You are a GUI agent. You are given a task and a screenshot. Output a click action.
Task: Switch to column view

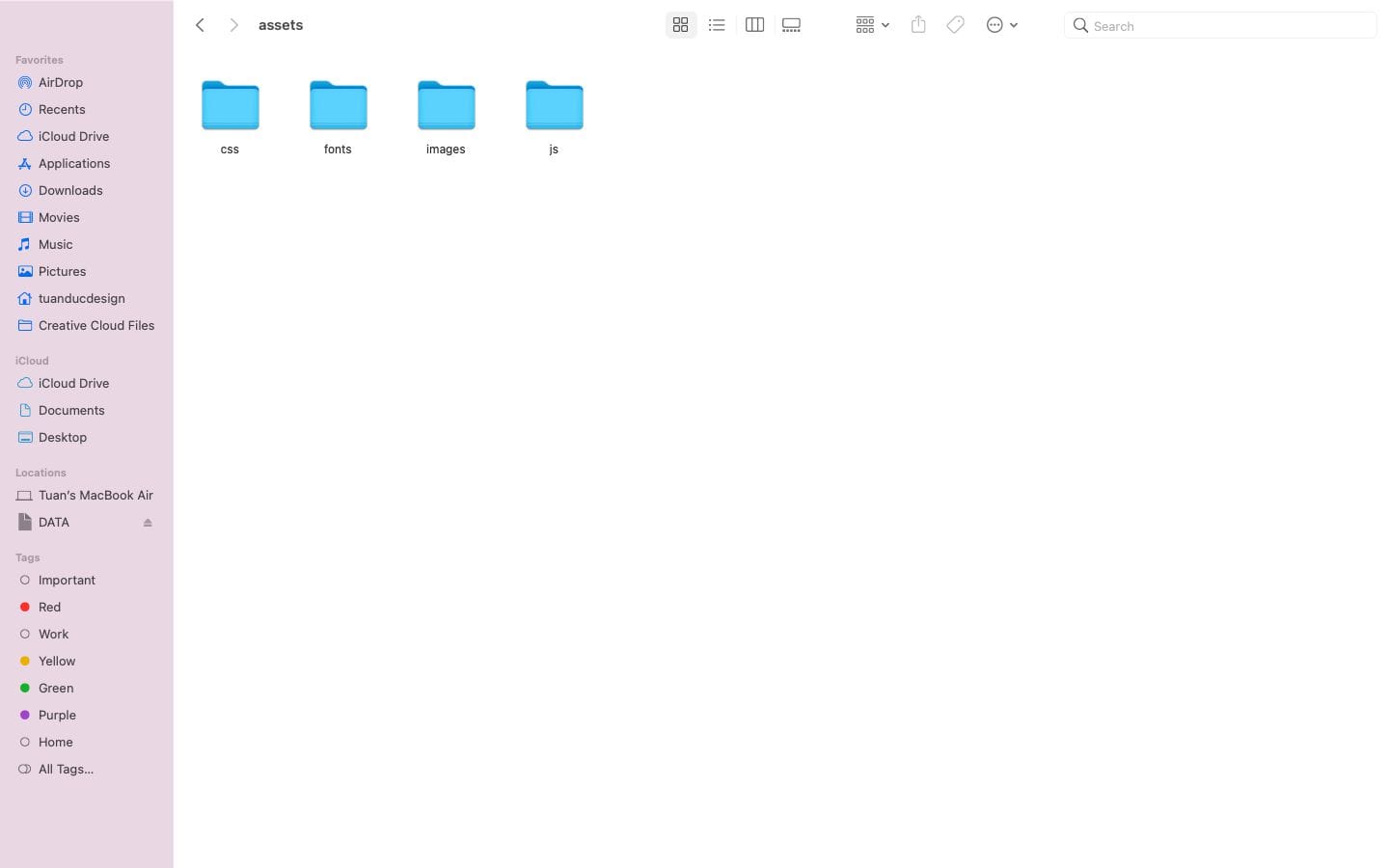tap(754, 25)
